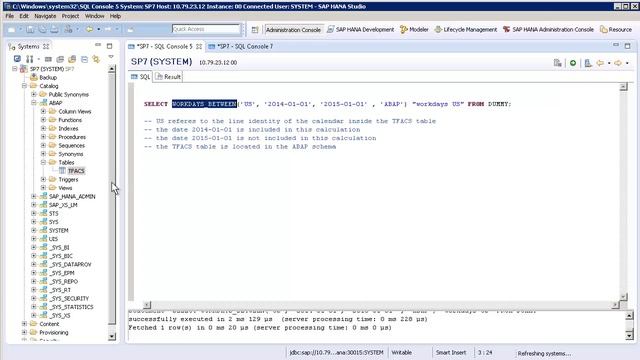Collapse the Catalog folder
The width and height of the screenshot is (640, 360).
click(24, 86)
